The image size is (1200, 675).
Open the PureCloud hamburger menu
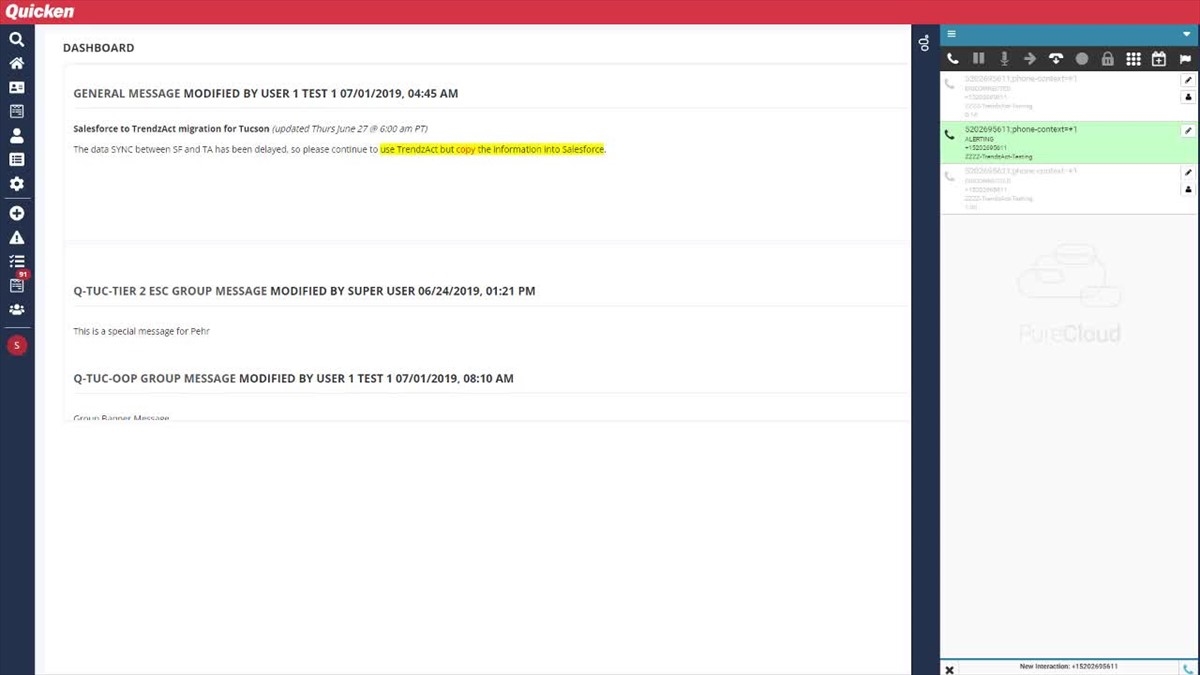click(x=952, y=34)
